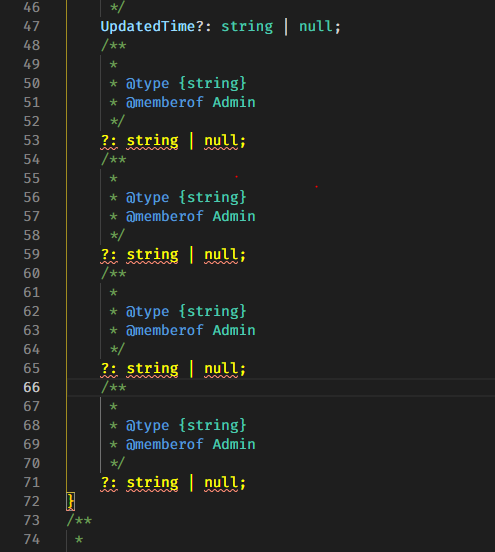Click the comment opener /** on line 48

pyautogui.click(x=113, y=45)
